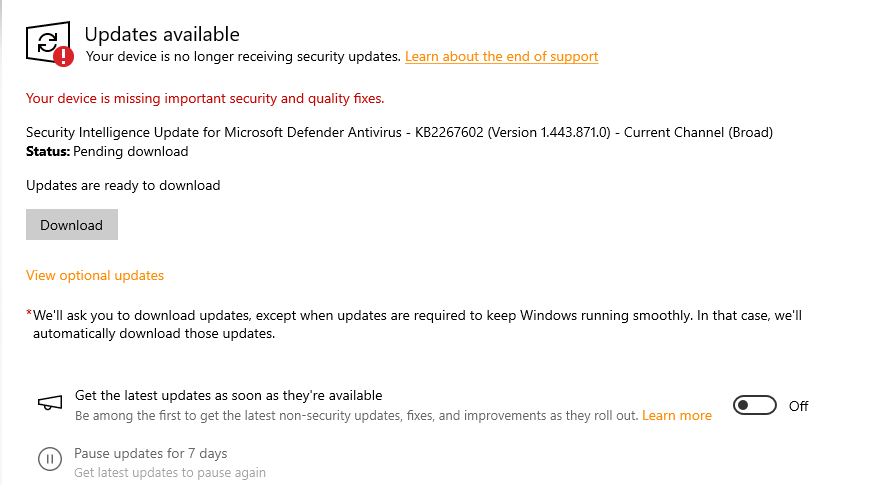Click the megaphone icon for latest updates
This screenshot has width=892, height=485.
pyautogui.click(x=50, y=404)
